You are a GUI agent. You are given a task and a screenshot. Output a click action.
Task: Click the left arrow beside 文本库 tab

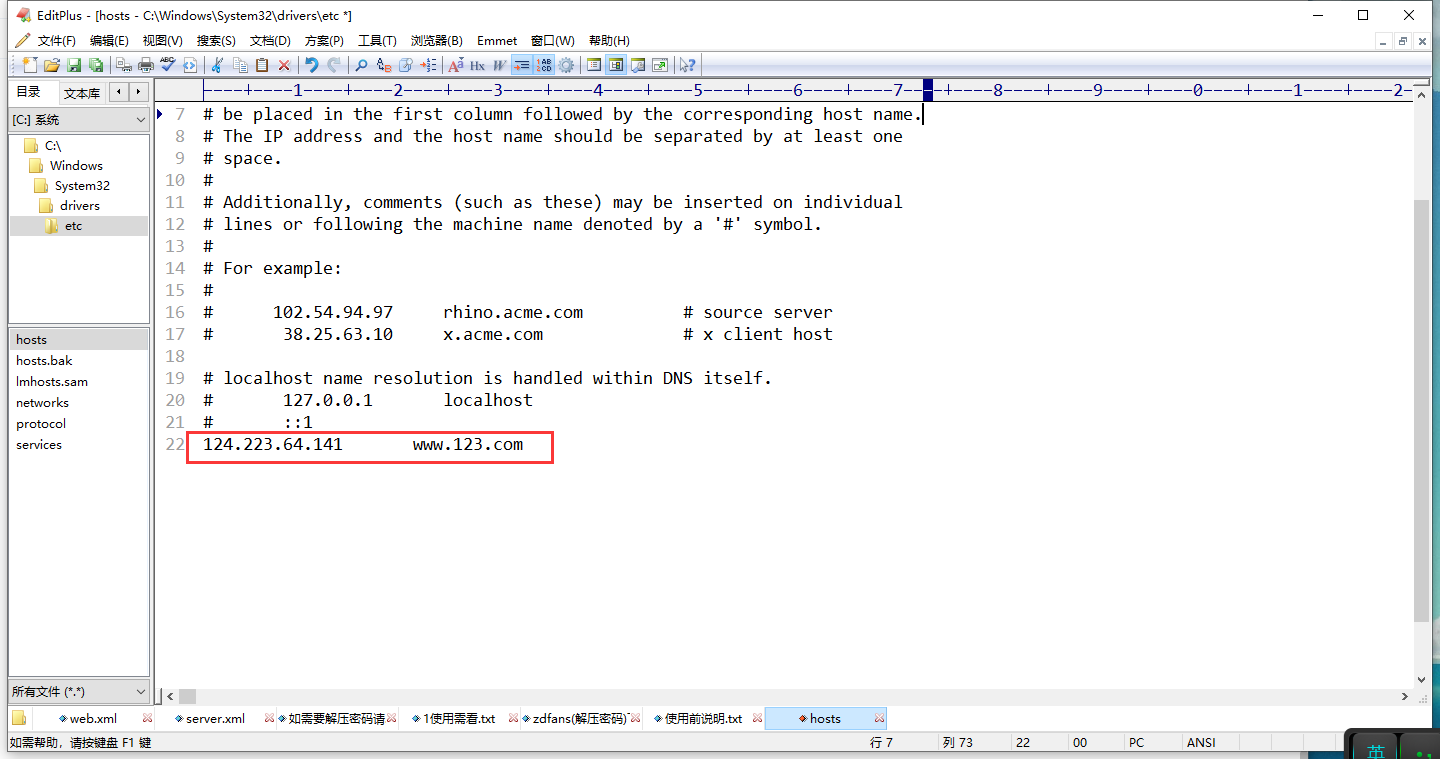[x=120, y=92]
